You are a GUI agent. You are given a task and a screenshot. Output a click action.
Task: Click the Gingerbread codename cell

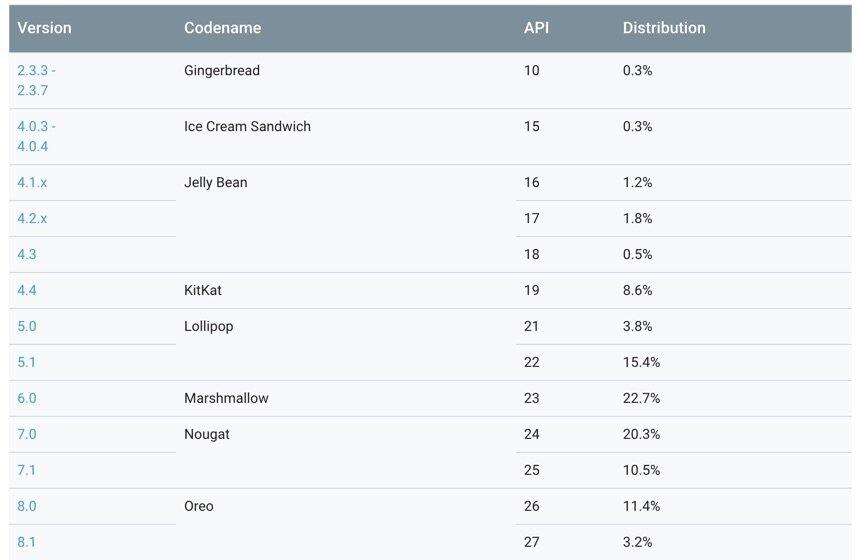click(x=222, y=70)
